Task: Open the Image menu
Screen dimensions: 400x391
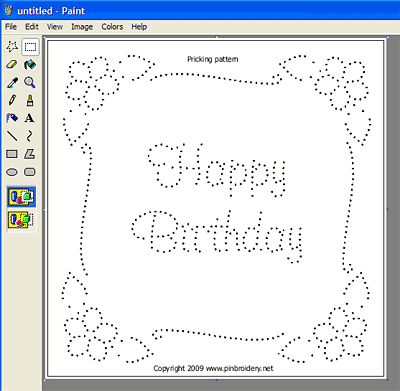Action: pos(82,27)
